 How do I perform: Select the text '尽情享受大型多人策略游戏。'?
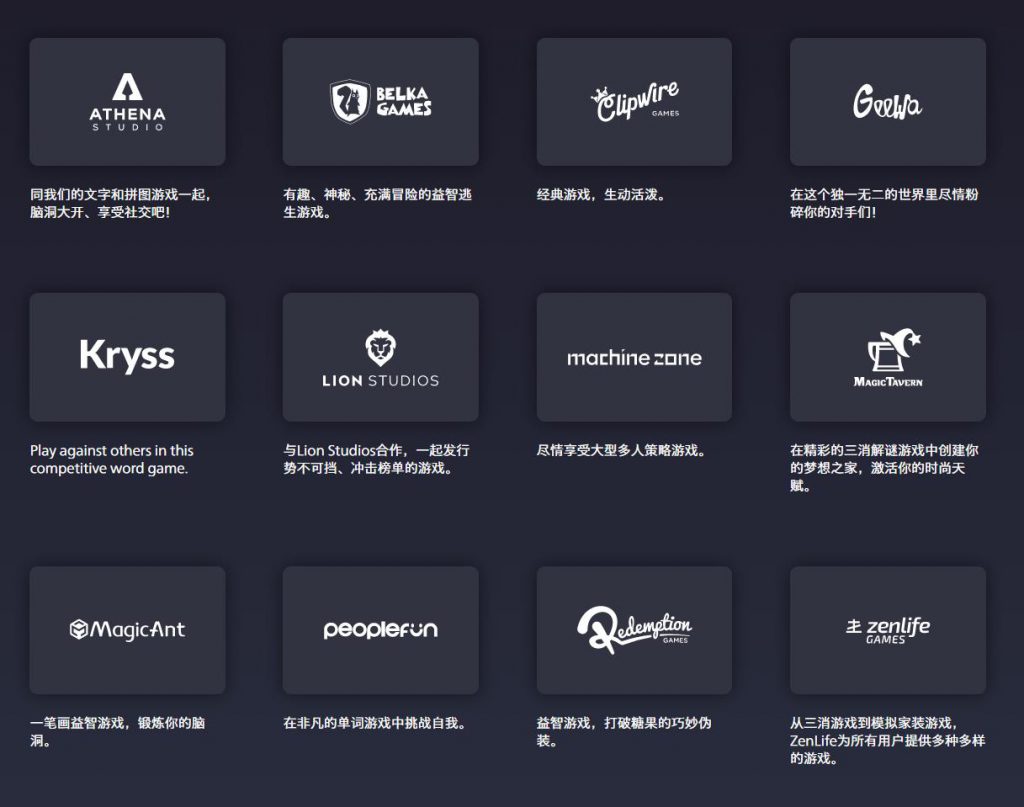pyautogui.click(x=621, y=451)
